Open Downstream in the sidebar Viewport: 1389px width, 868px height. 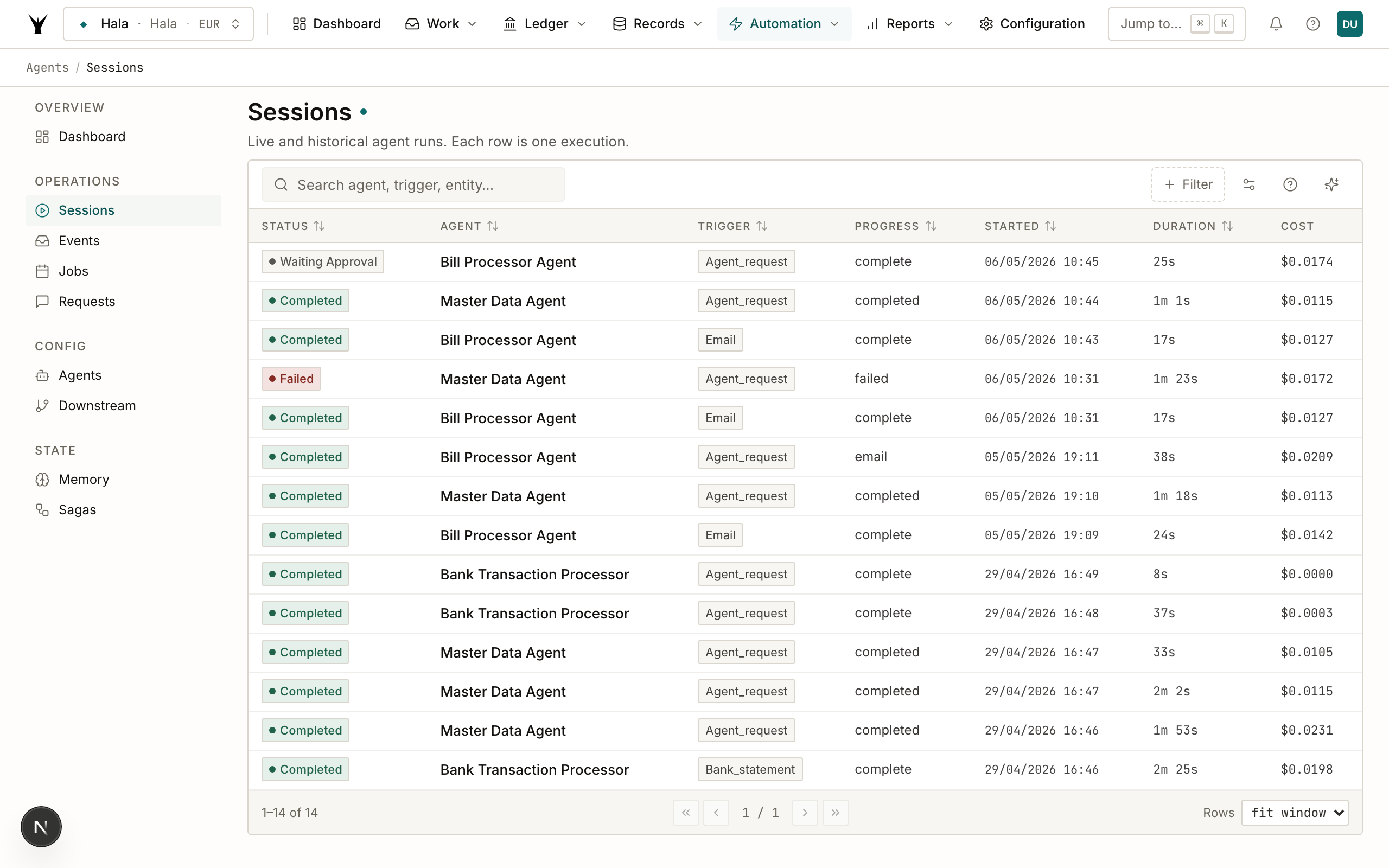[x=123, y=405]
